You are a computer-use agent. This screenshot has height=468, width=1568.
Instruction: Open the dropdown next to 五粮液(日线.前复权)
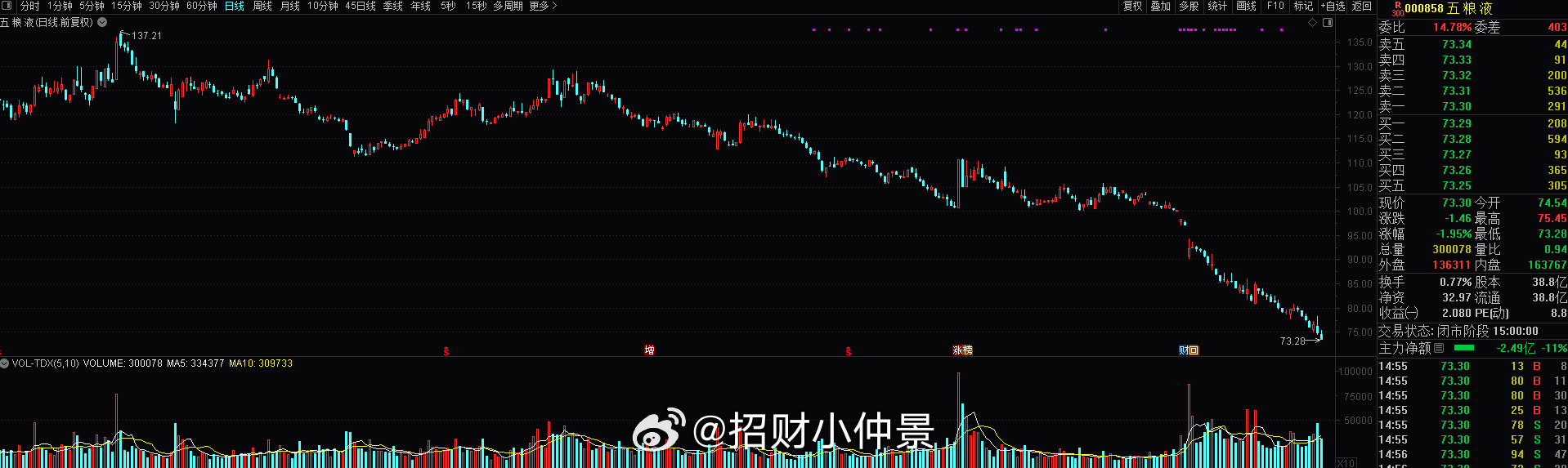coord(102,22)
